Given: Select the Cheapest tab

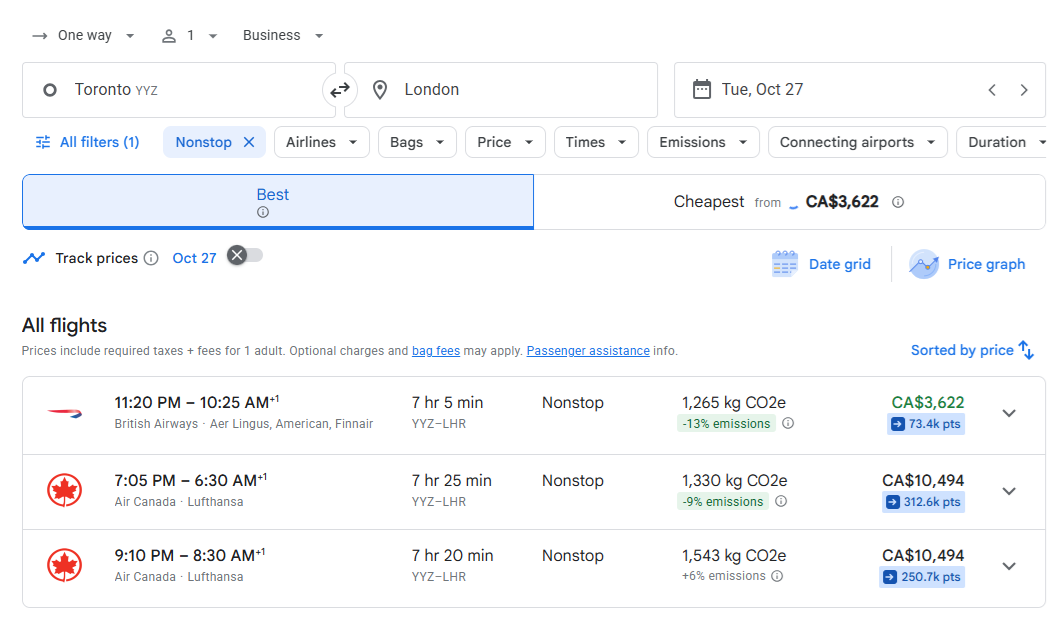Looking at the screenshot, I should (789, 202).
